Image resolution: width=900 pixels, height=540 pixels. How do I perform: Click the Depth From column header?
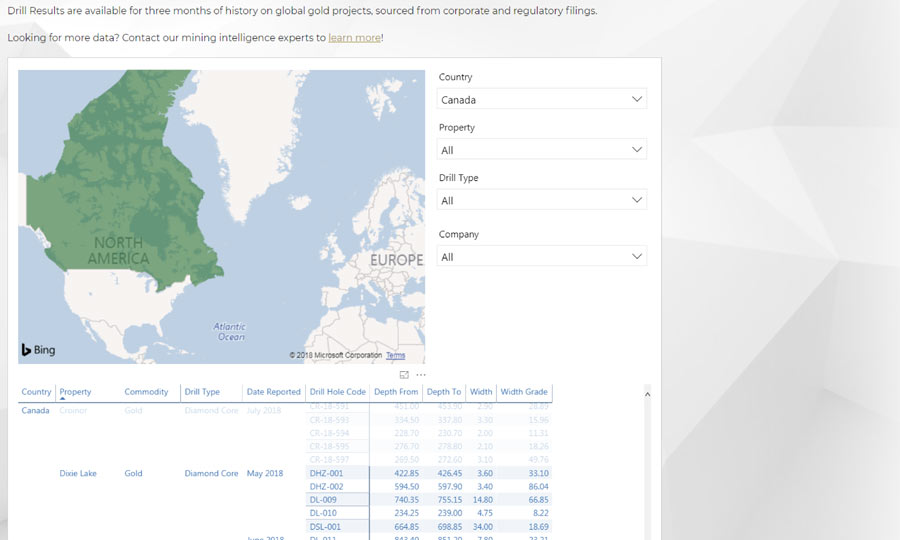pyautogui.click(x=396, y=392)
